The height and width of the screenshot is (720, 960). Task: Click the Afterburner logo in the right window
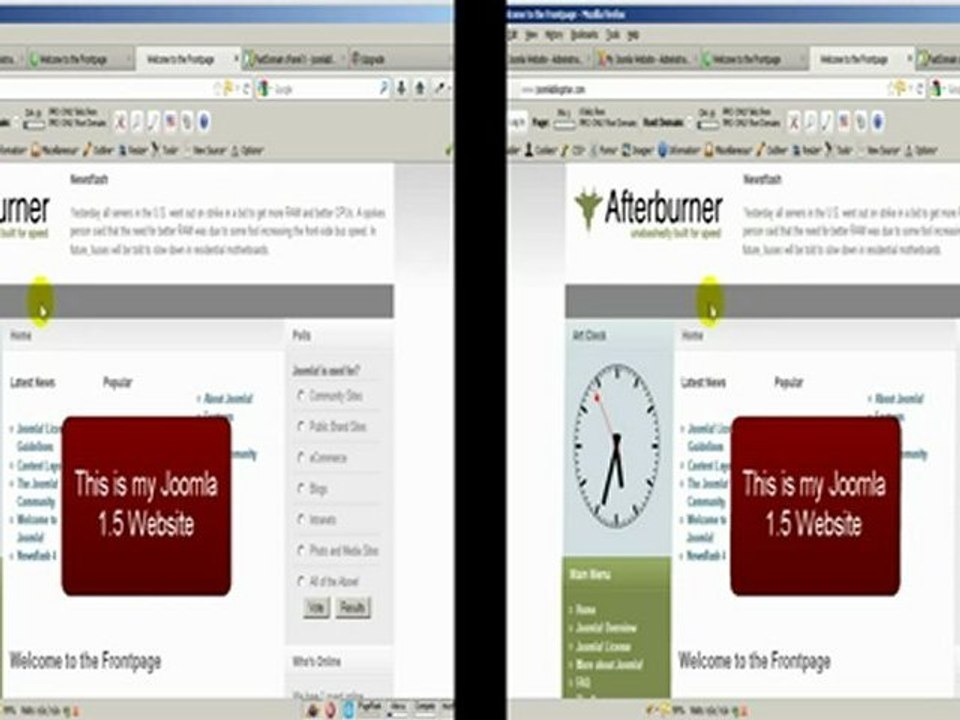pos(648,211)
